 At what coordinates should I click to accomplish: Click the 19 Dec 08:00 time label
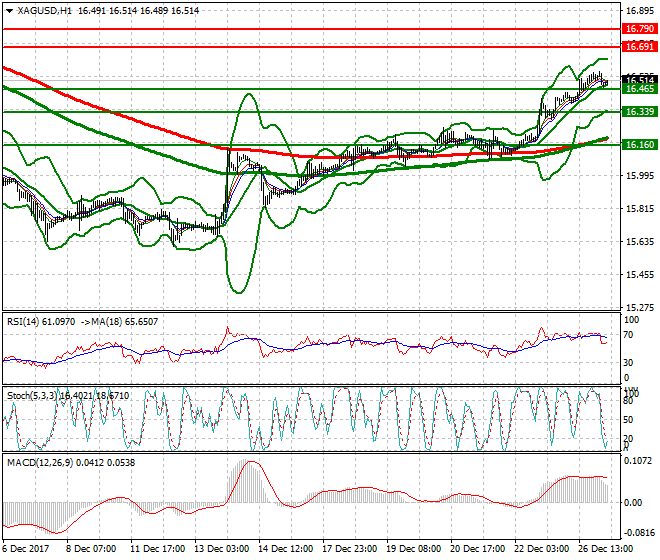414,549
